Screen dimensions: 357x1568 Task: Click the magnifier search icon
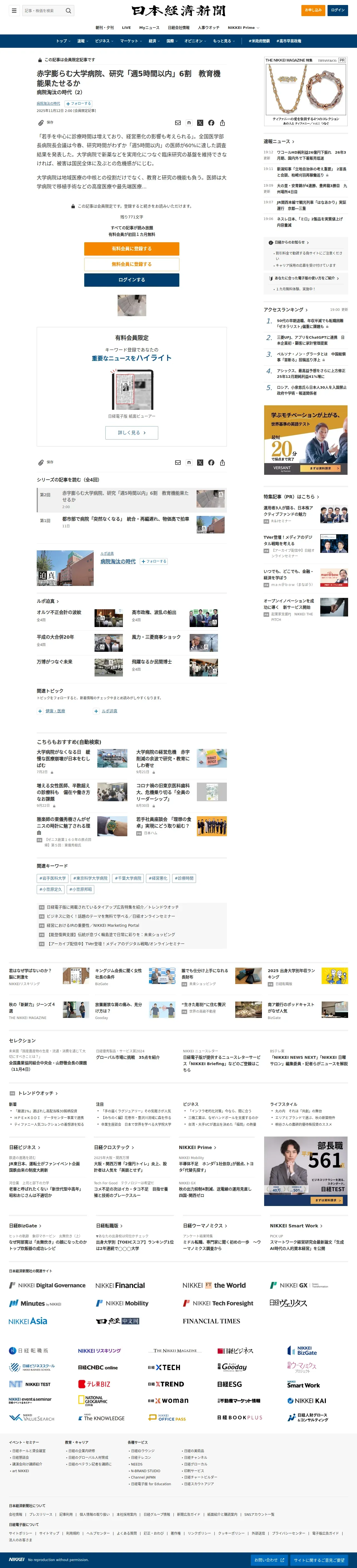(68, 10)
